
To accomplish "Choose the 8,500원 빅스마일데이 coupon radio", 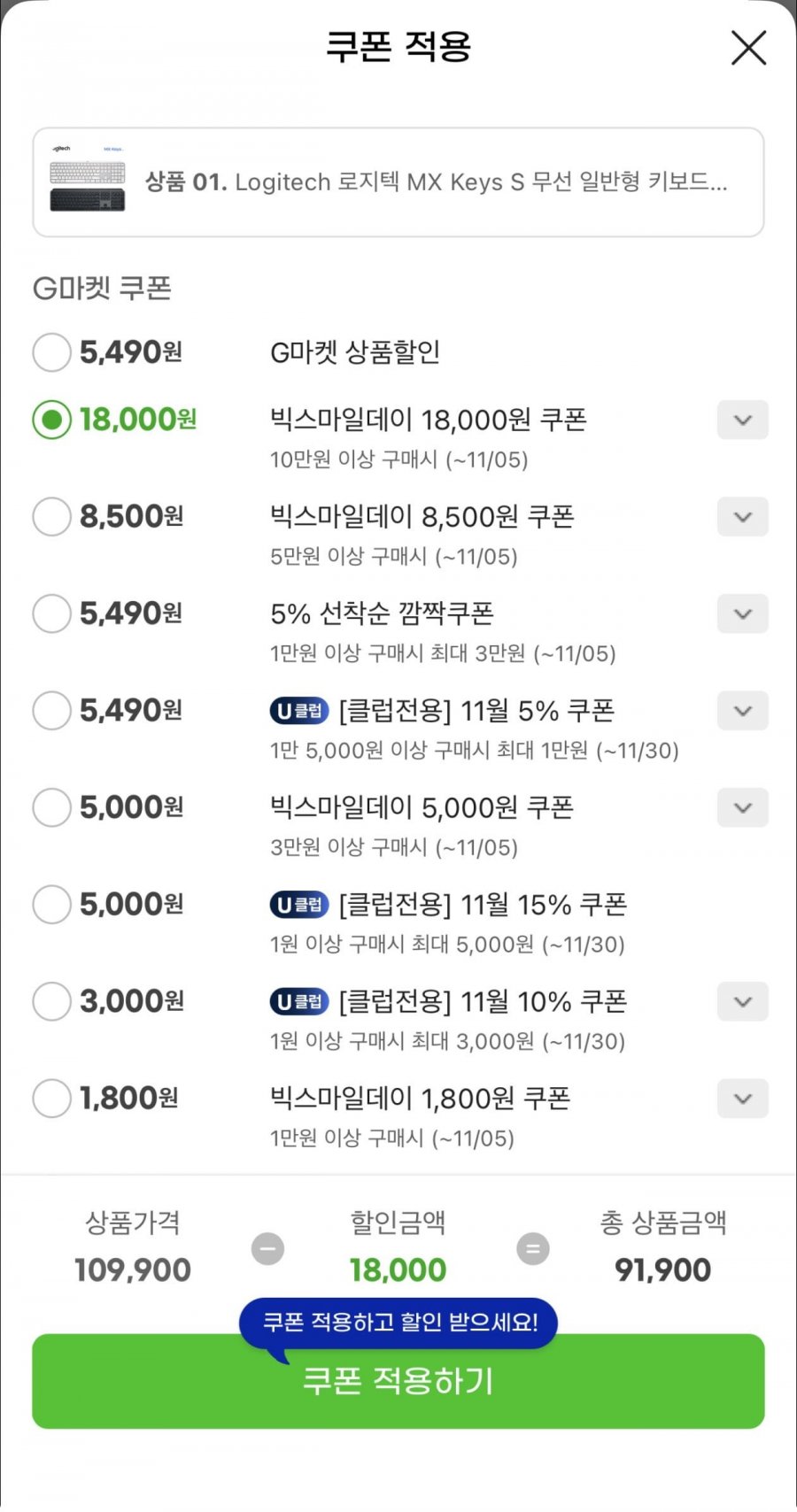I will tap(51, 516).
